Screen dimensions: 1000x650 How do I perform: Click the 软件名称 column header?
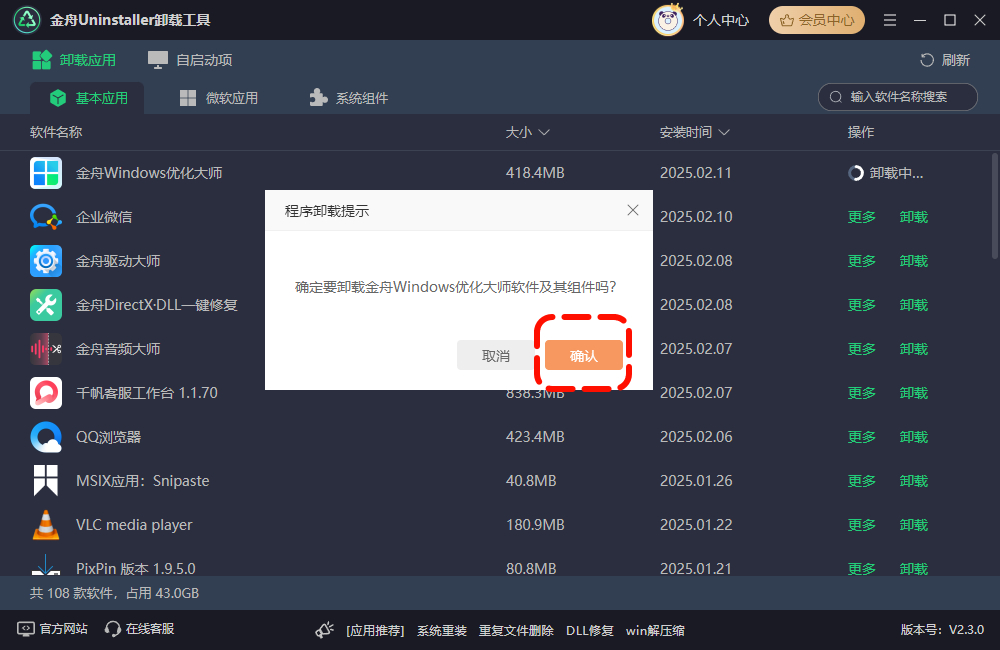point(56,132)
